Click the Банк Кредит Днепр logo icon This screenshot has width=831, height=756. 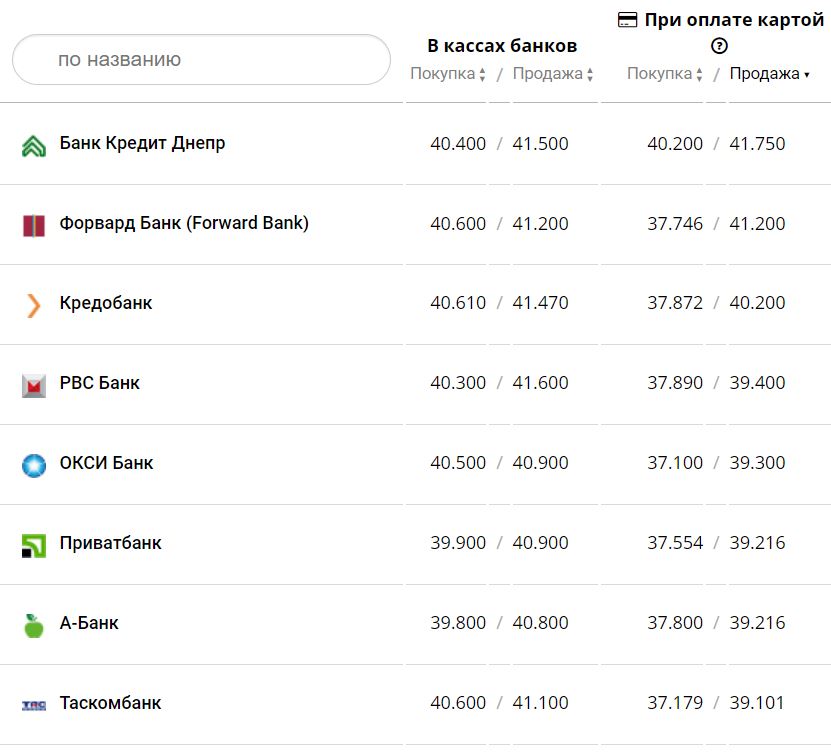click(x=34, y=146)
